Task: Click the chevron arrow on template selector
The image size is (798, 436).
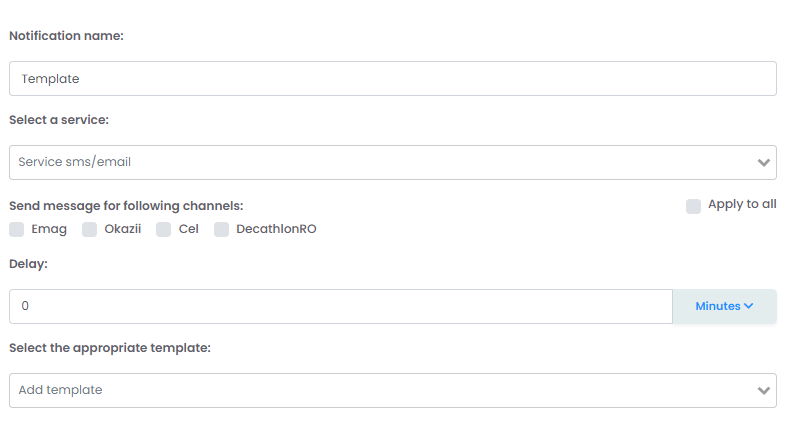Action: [x=764, y=390]
